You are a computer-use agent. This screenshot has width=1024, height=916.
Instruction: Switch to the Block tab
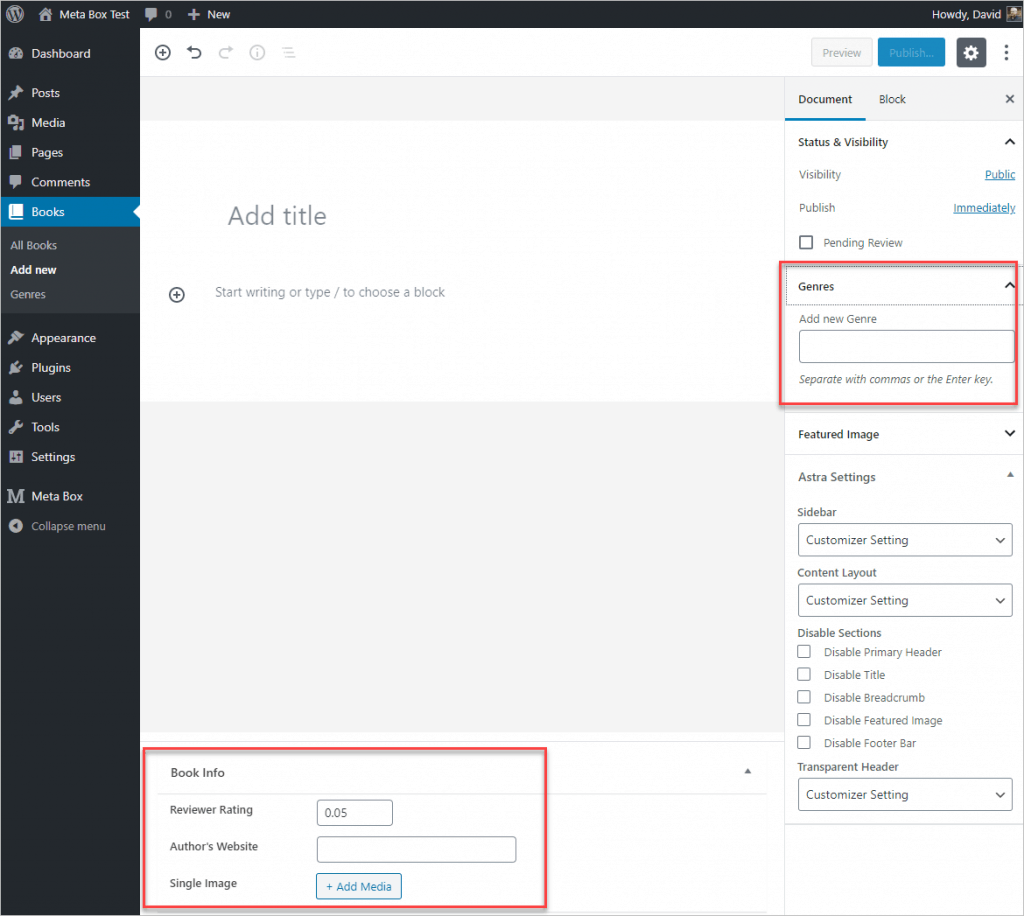point(892,99)
